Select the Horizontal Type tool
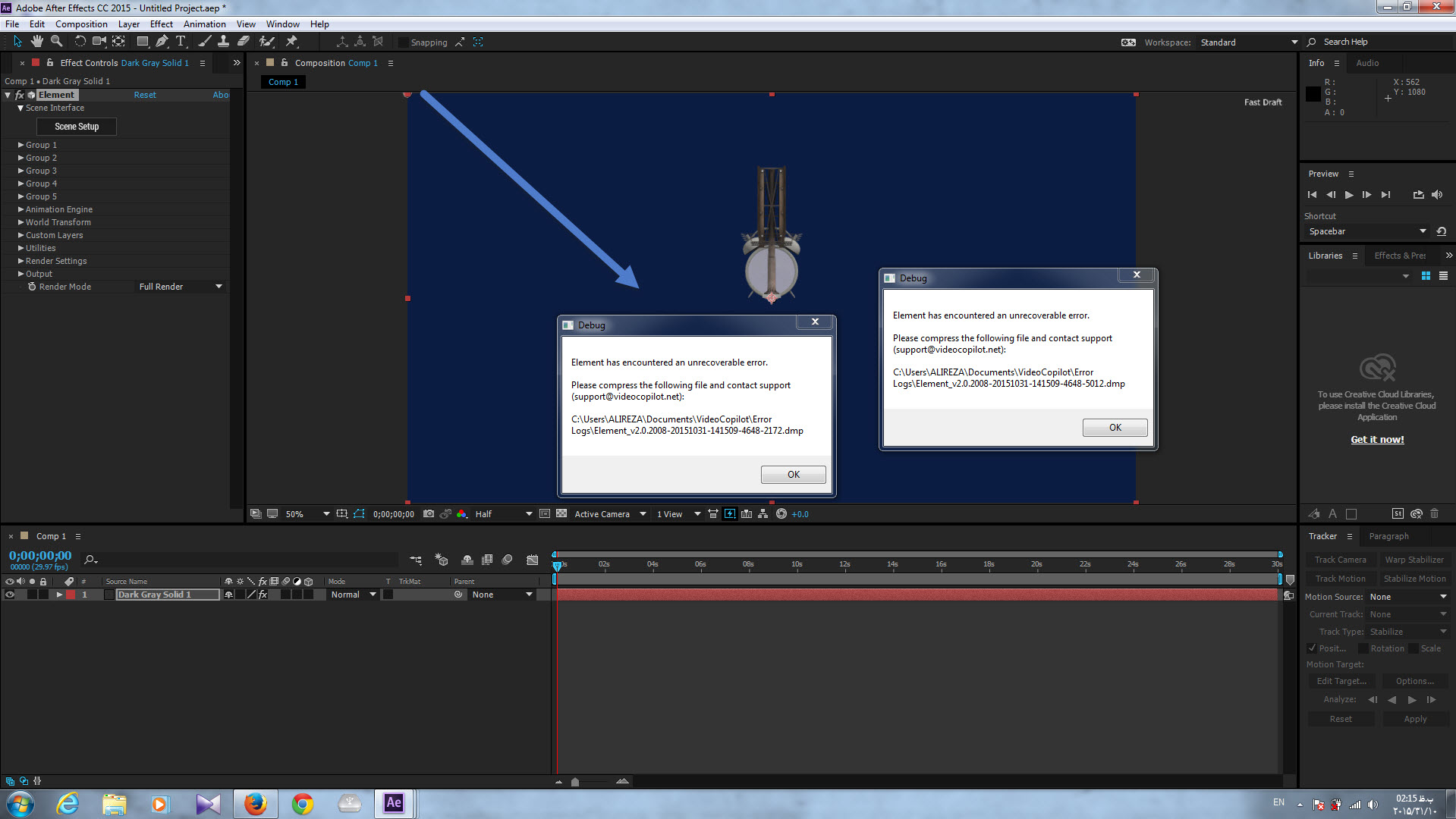Viewport: 1456px width, 819px height. tap(181, 42)
